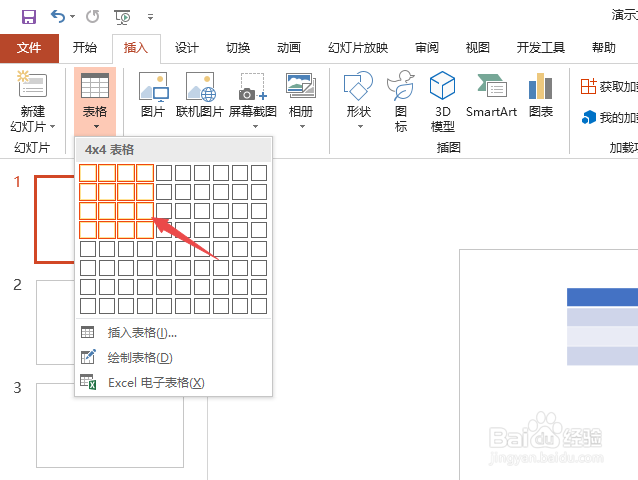Open the 视图 (View) tab
Image resolution: width=638 pixels, height=480 pixels.
pyautogui.click(x=478, y=48)
